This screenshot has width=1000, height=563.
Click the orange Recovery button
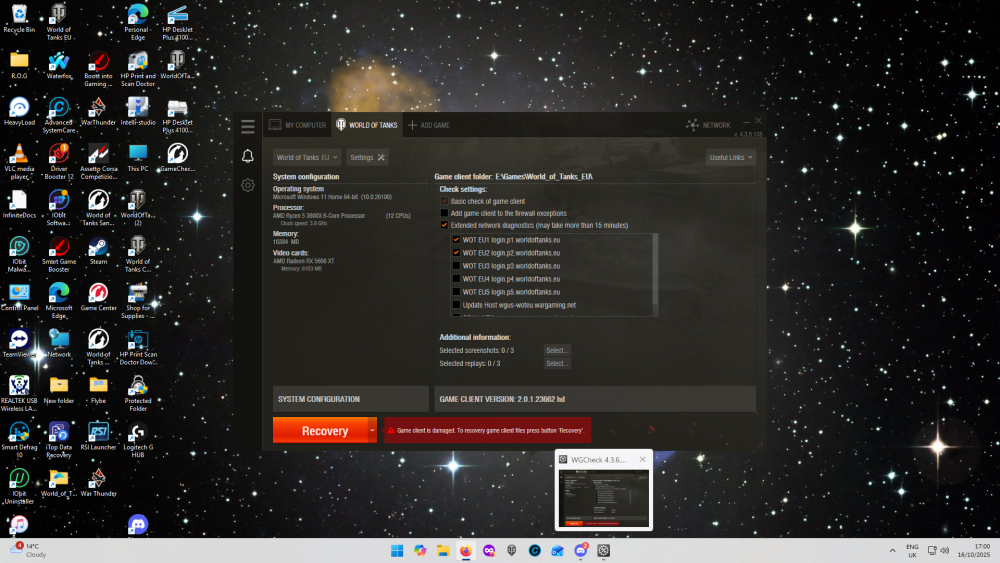[x=320, y=430]
